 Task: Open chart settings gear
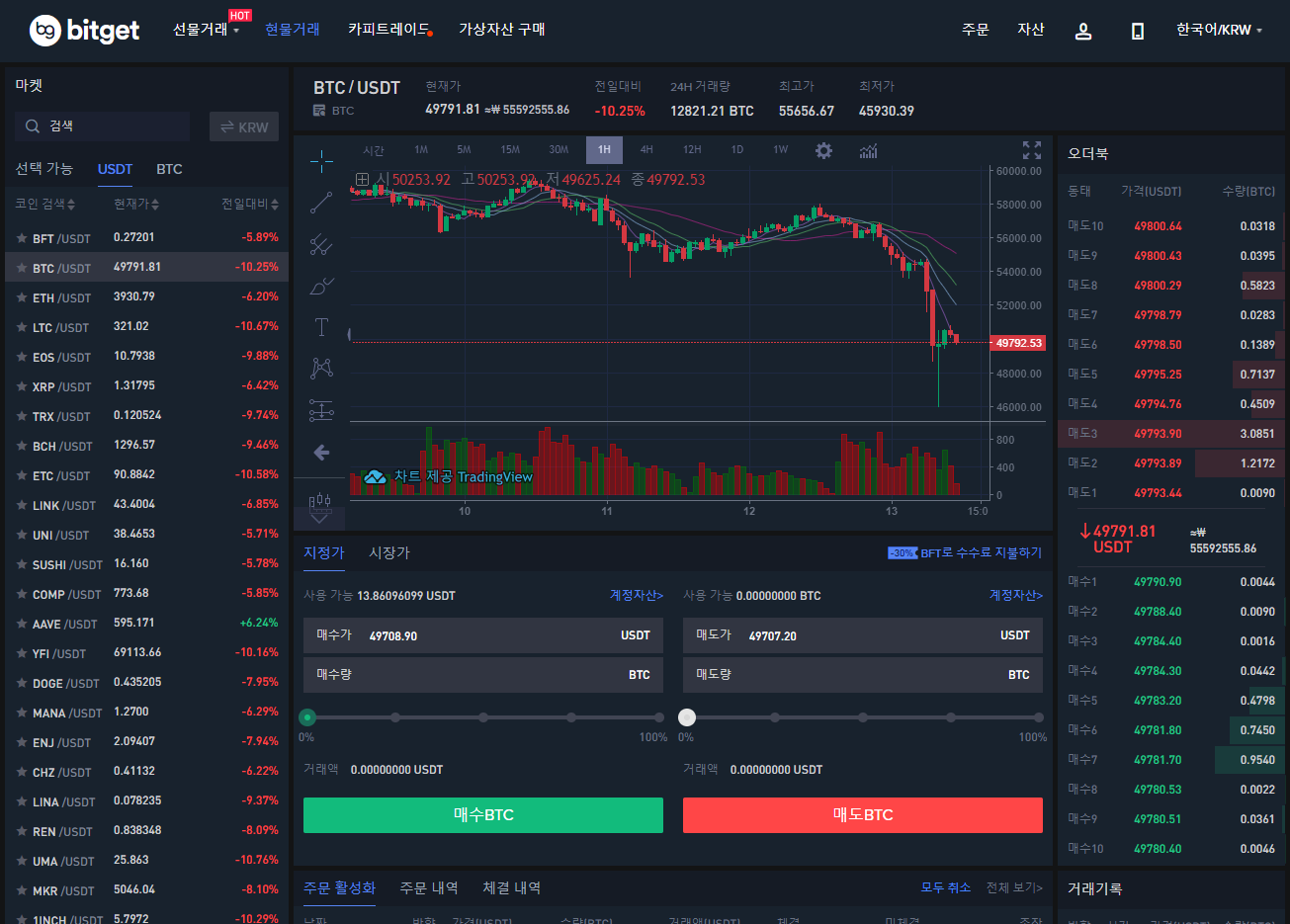click(823, 150)
